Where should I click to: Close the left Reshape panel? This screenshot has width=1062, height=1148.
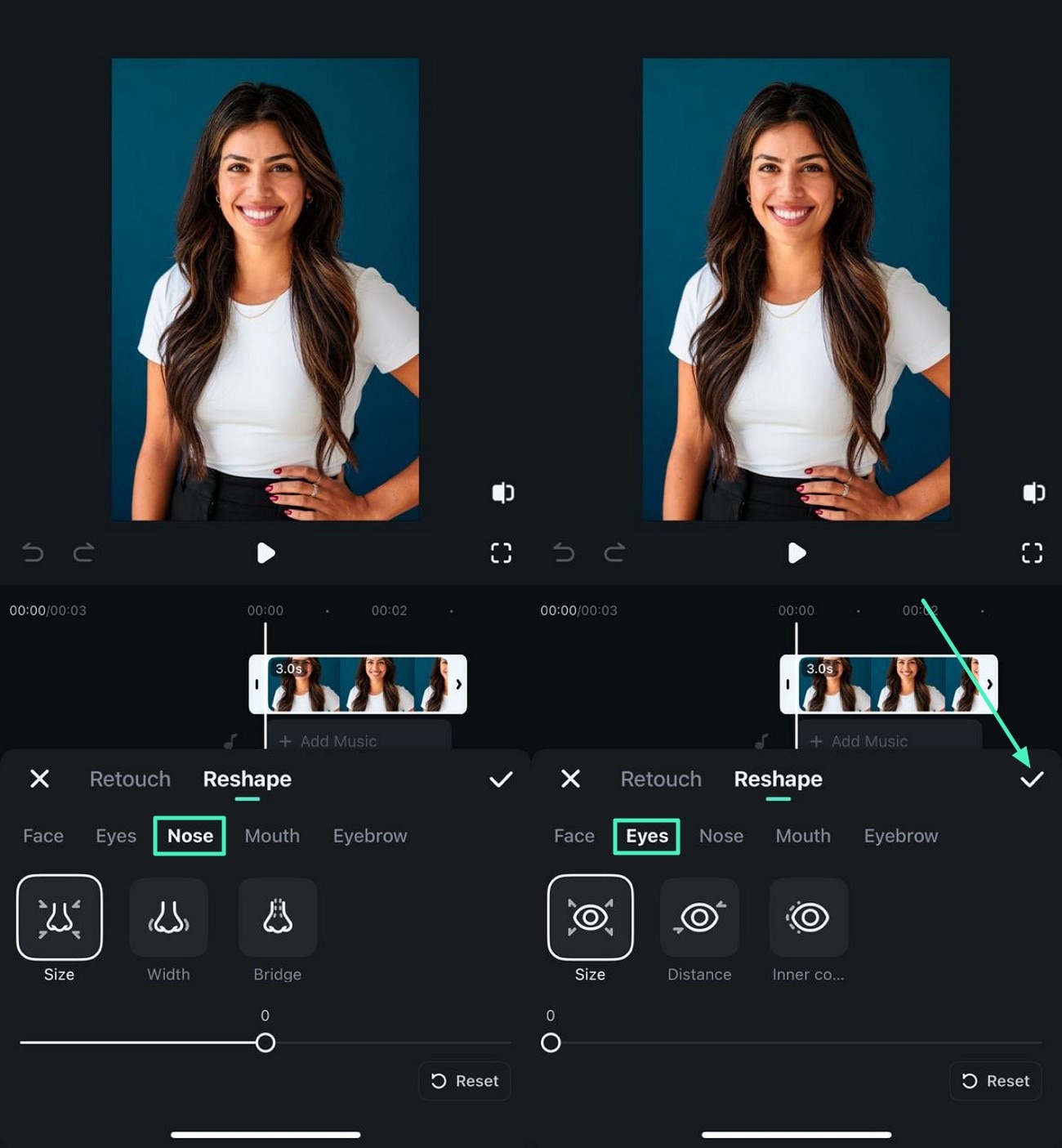pos(39,779)
